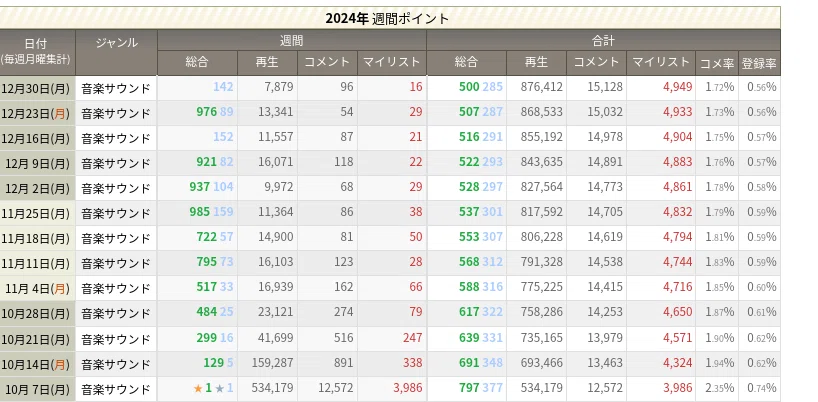Click 音楽サウンド in the 12月30日 row

116,88
